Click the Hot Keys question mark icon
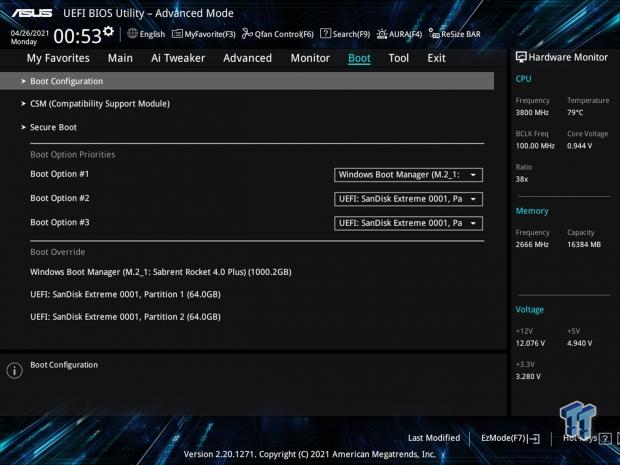Screen dimensions: 620x465 (x=605, y=438)
